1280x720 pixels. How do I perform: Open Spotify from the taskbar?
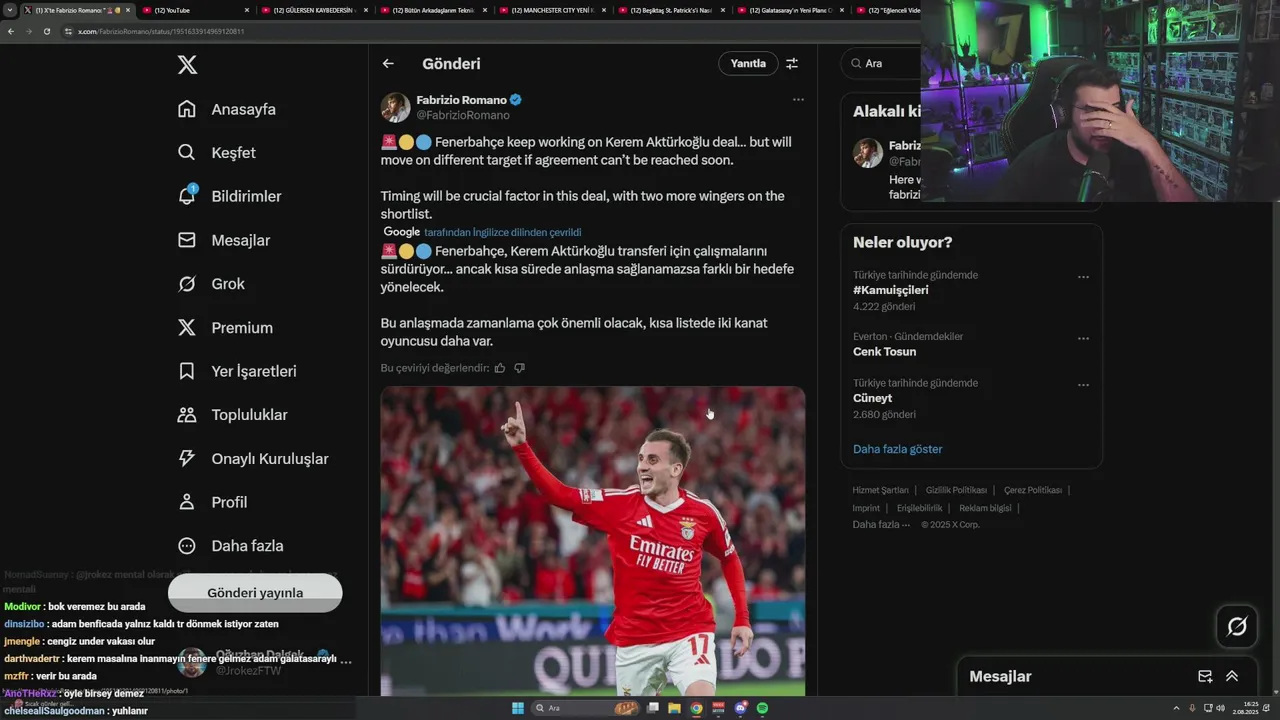pos(762,708)
